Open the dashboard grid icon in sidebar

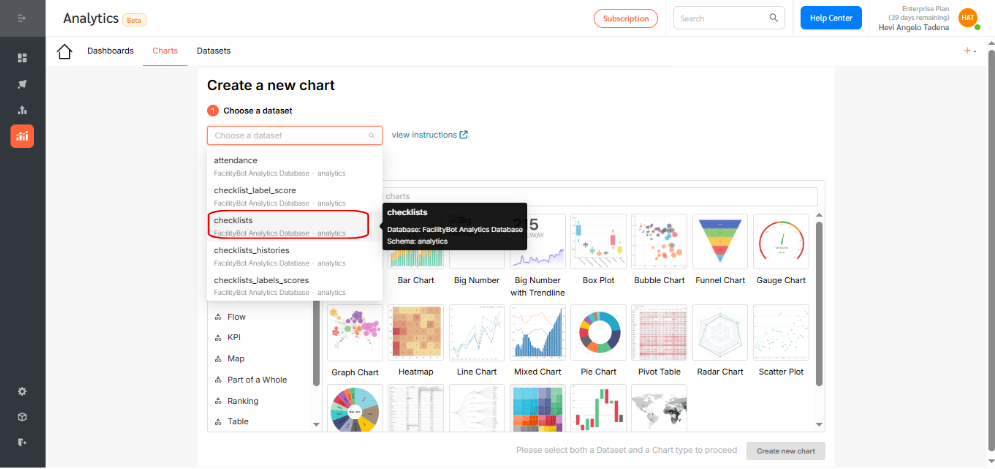22,58
